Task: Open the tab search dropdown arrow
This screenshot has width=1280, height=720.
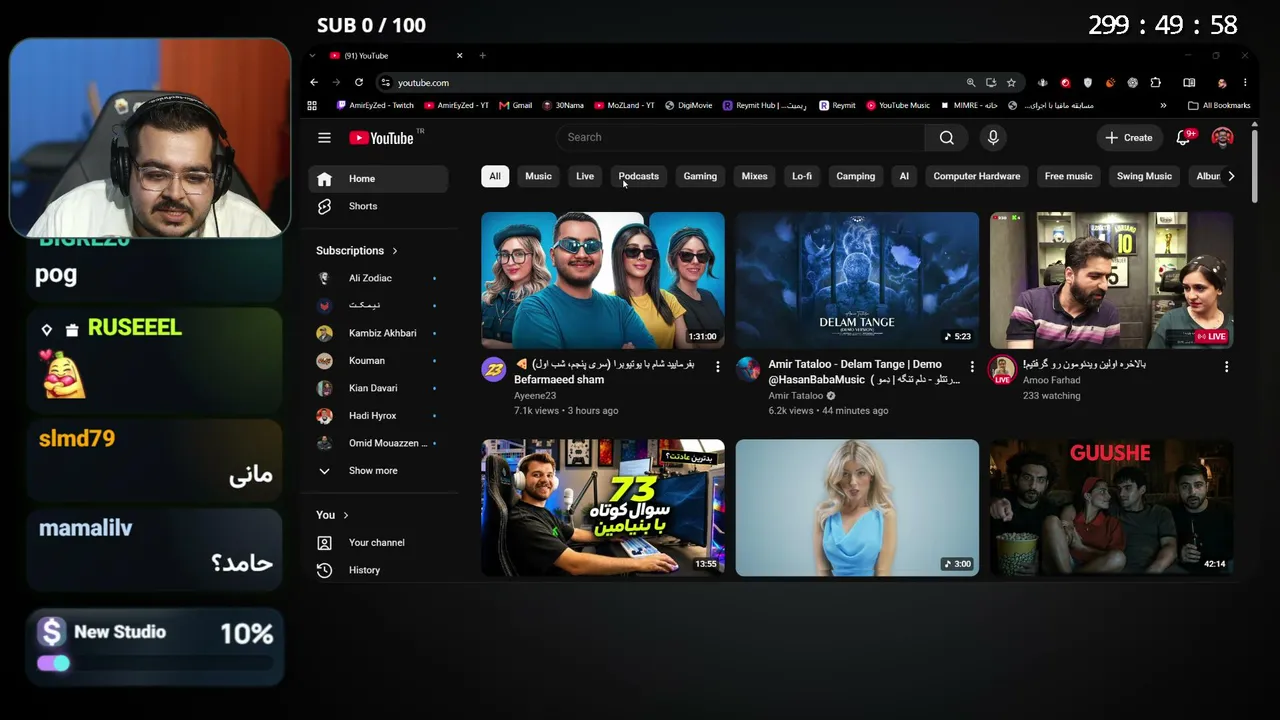Action: 312,56
